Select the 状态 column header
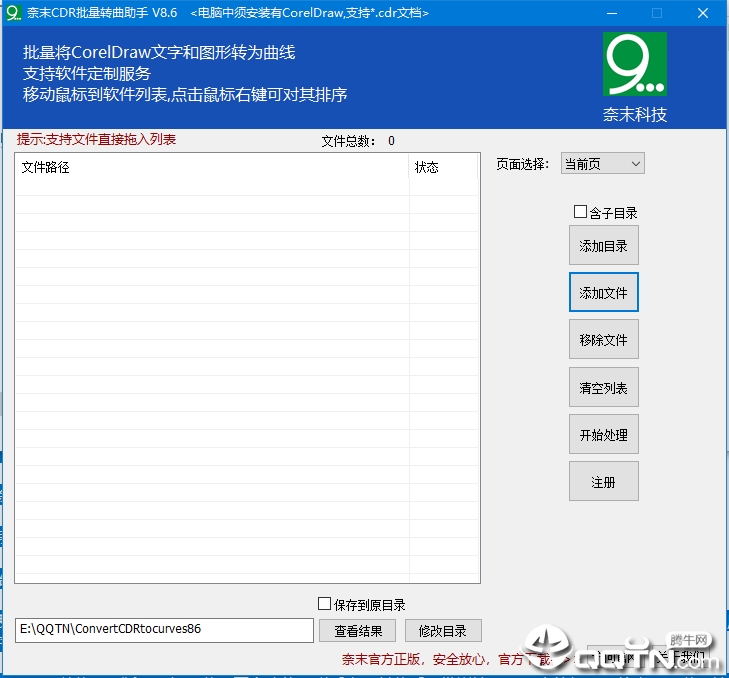729x678 pixels. tap(444, 167)
